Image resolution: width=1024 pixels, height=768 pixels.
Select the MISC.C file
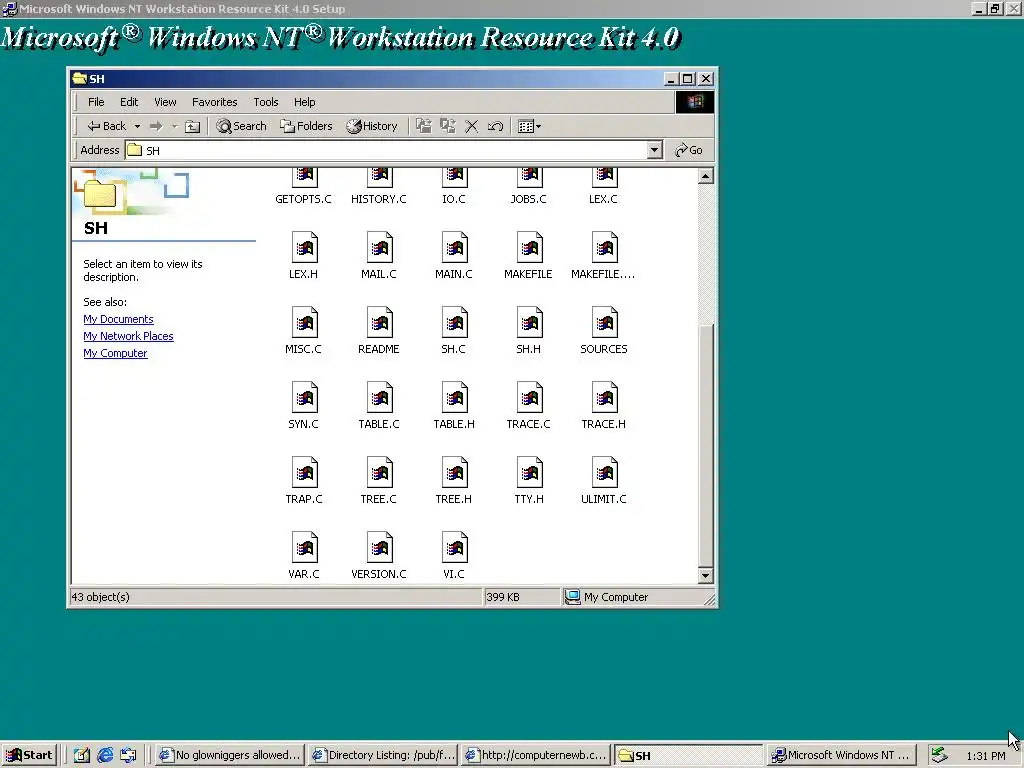(304, 331)
